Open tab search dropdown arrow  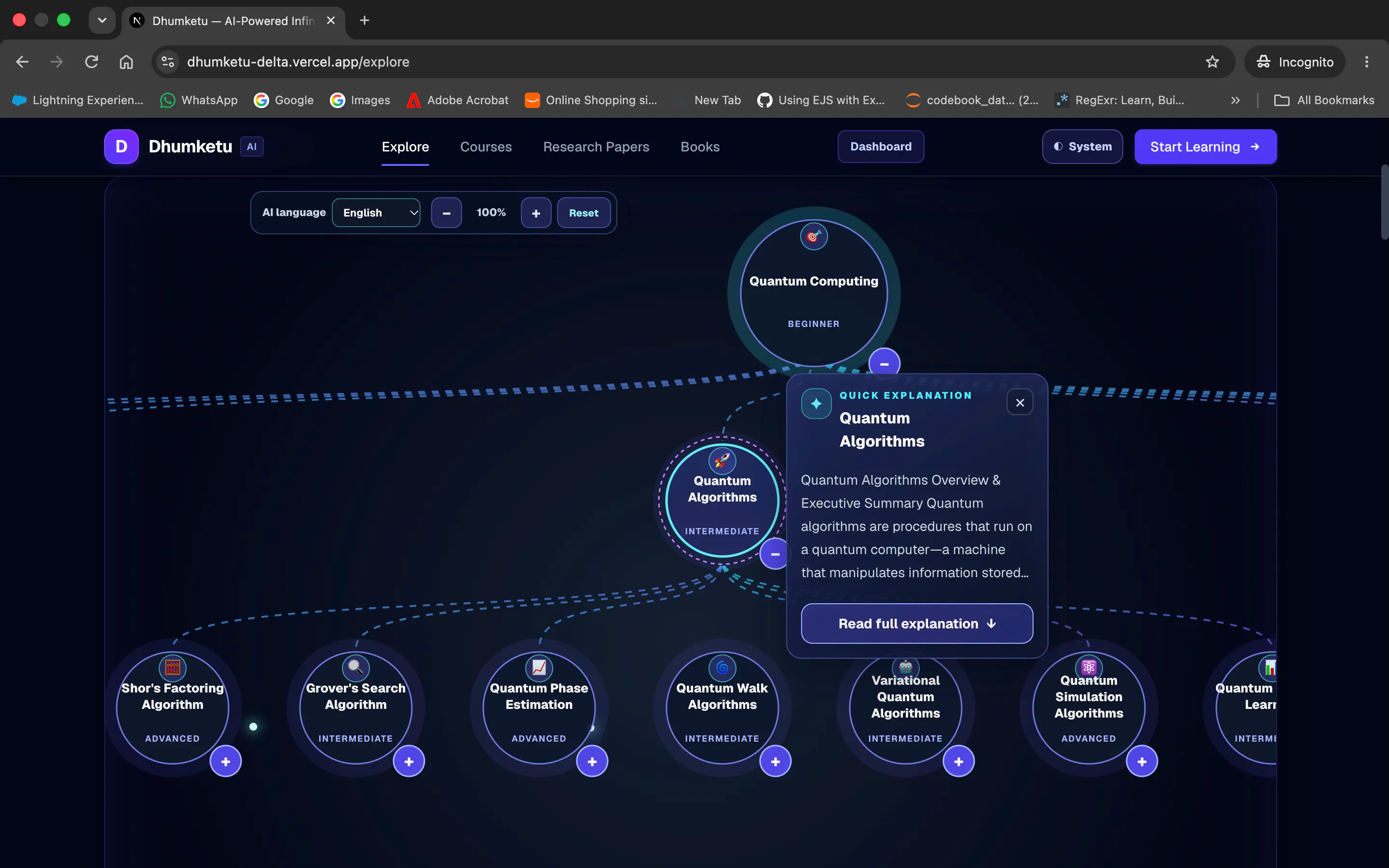tap(102, 21)
